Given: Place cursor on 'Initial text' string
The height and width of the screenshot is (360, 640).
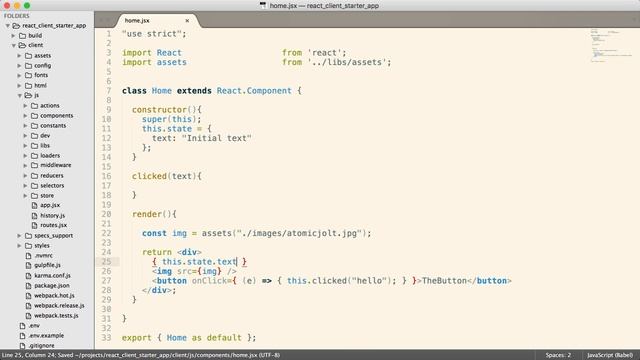Looking at the screenshot, I should point(216,138).
